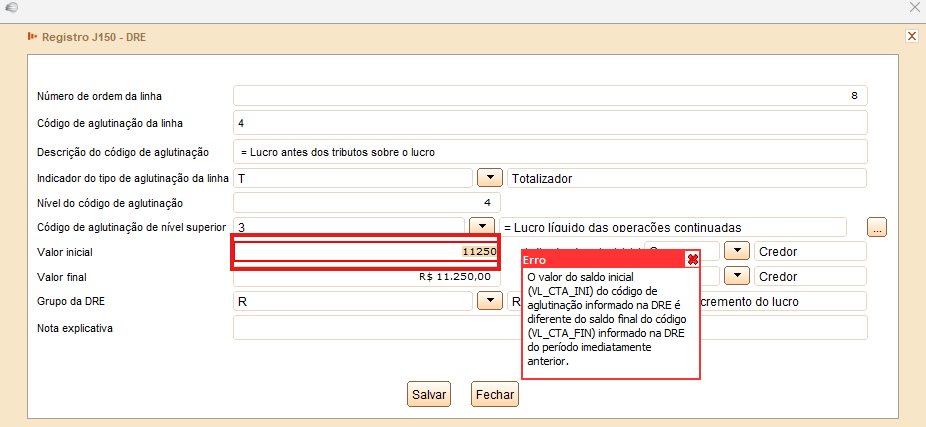The width and height of the screenshot is (926, 427).
Task: Click the Número de ordem da linha label
Action: tap(99, 96)
